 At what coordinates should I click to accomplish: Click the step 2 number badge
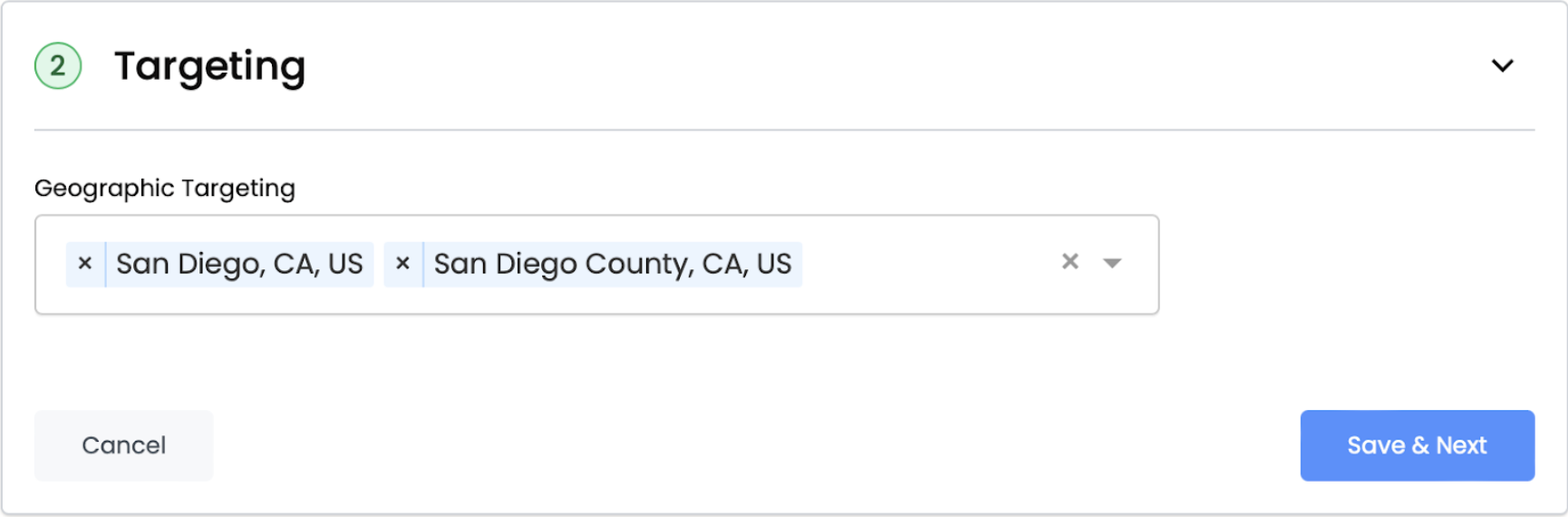click(x=58, y=66)
